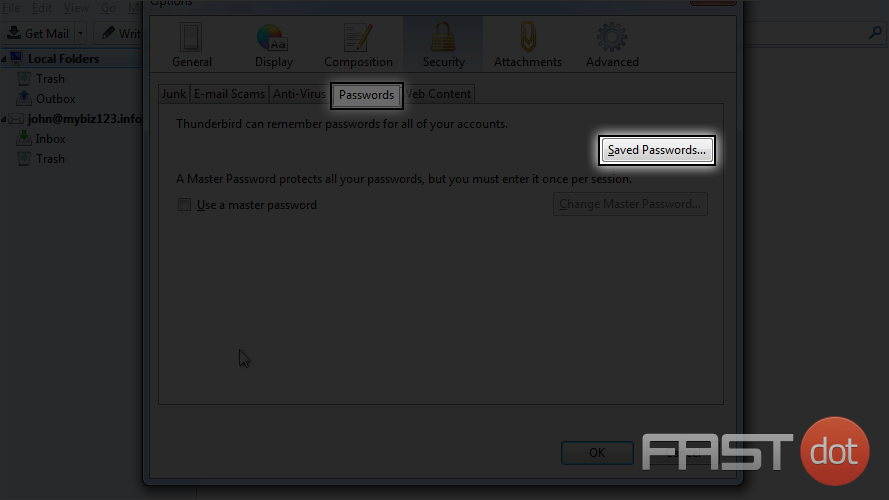Select the Outbox folder icon
Screen dimensions: 889x500
pyautogui.click(x=24, y=98)
